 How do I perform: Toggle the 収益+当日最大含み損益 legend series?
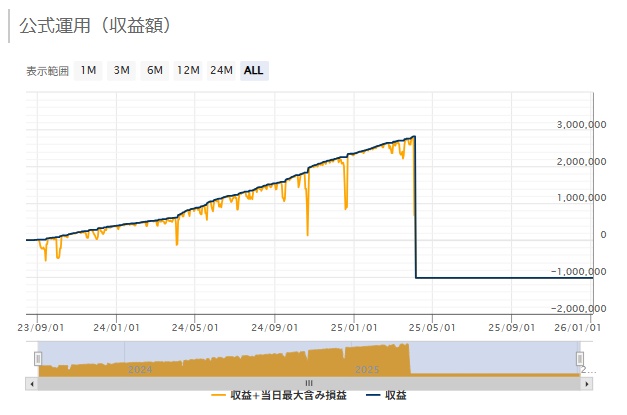click(289, 395)
